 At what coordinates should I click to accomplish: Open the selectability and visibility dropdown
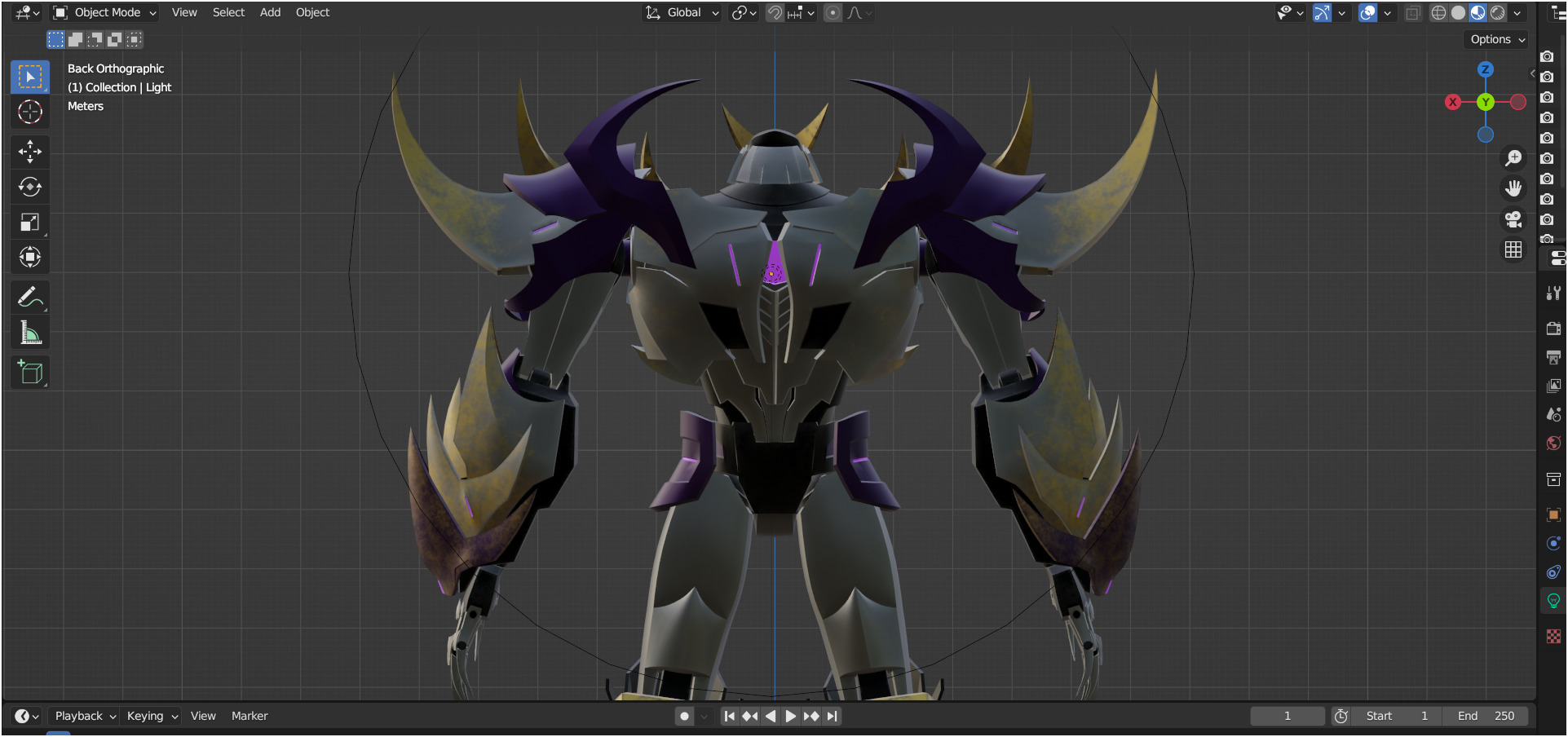click(1290, 12)
